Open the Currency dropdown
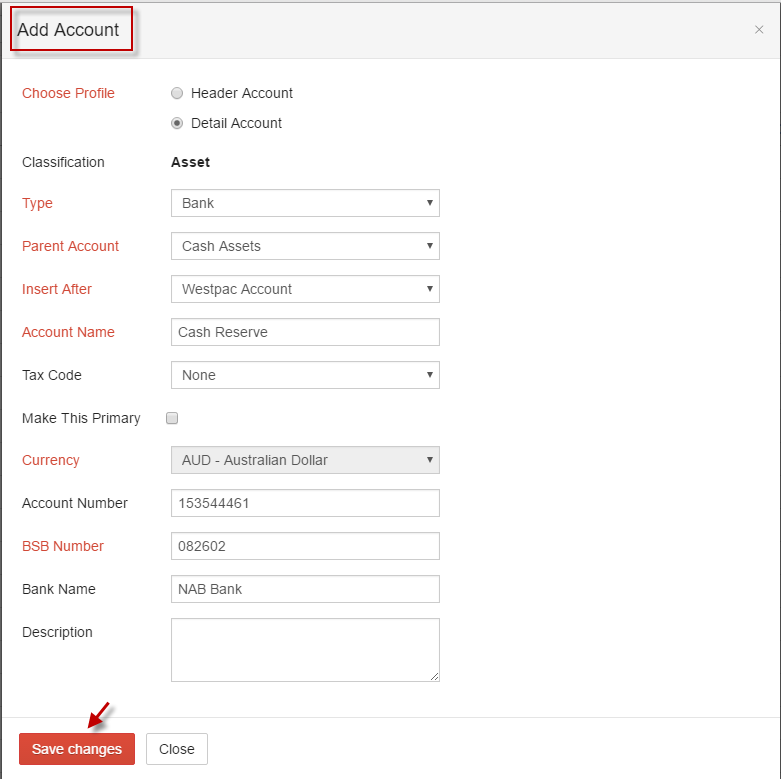 tap(305, 460)
